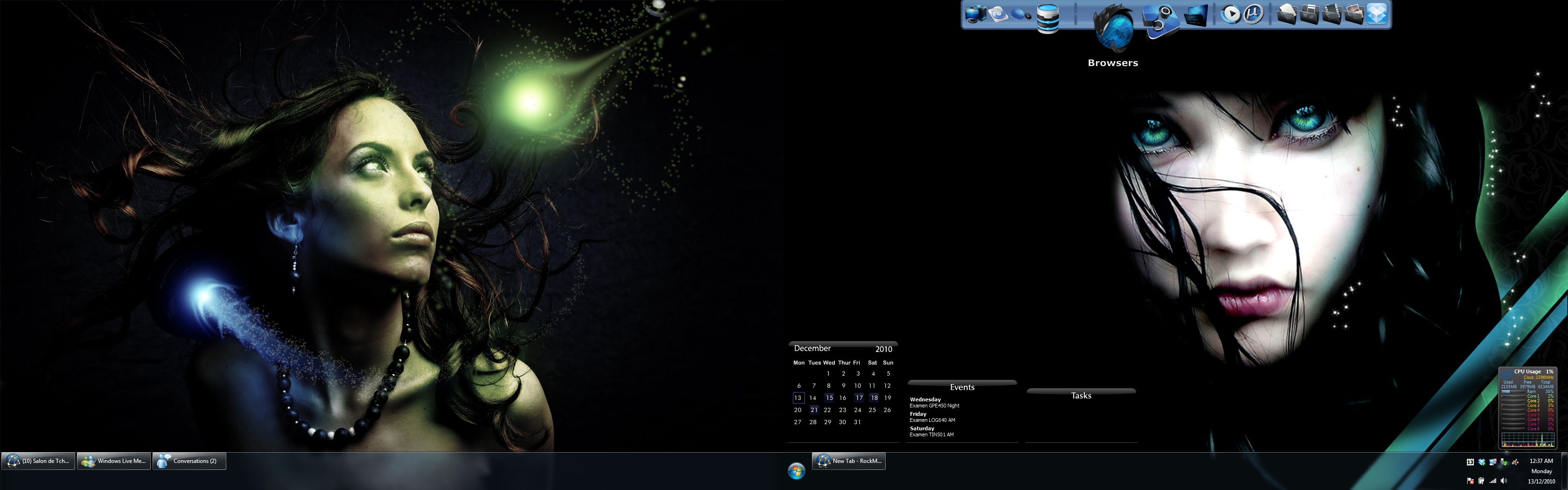Switch to the Salon de Tch... taskbar window
This screenshot has height=490, width=1568.
[38, 462]
